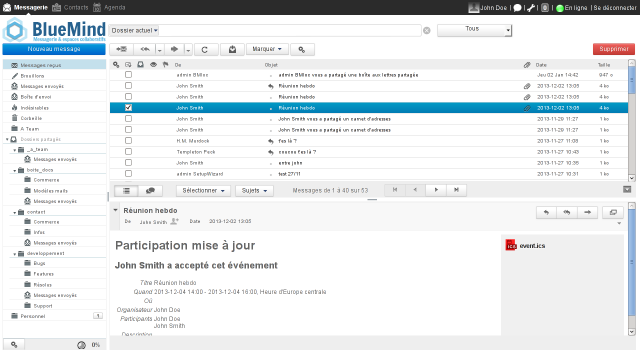Check the 'entre john' message checkbox
640x360 pixels.
(128, 163)
